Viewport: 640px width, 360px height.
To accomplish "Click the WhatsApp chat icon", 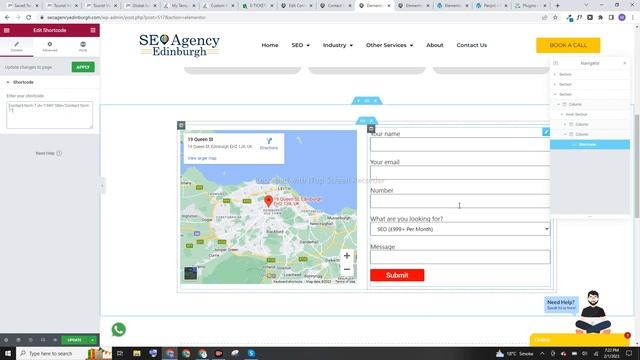I will pyautogui.click(x=119, y=329).
